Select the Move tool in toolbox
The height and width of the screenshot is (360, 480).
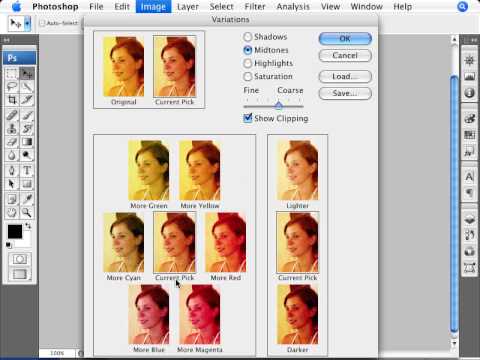(27, 73)
